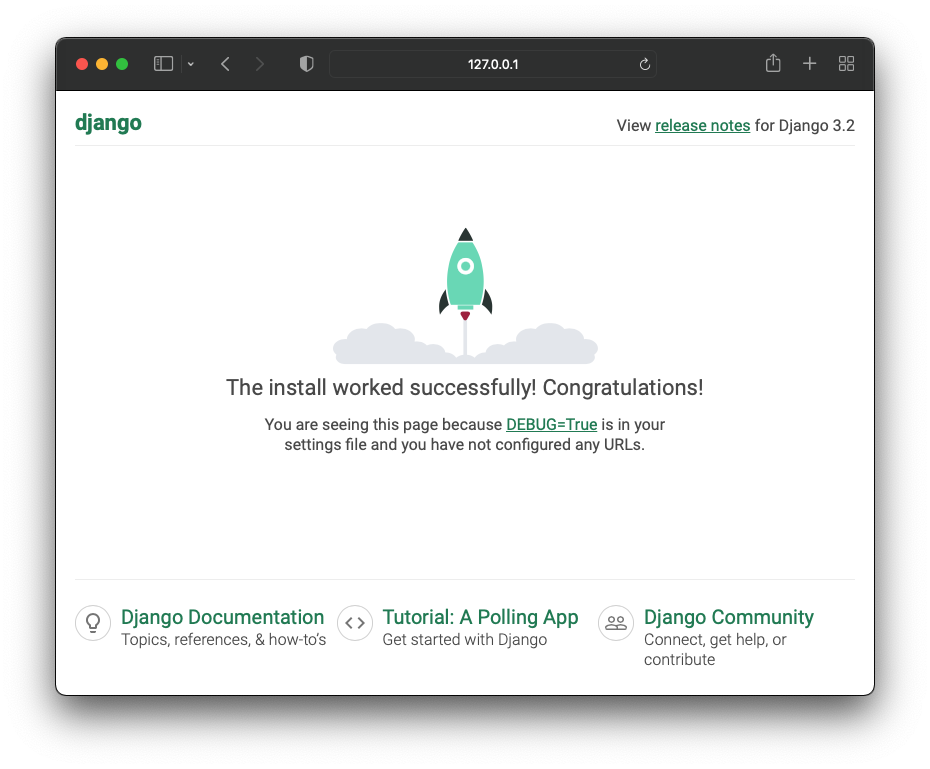This screenshot has width=930, height=769.
Task: Open the Share menu icon
Action: tap(773, 63)
